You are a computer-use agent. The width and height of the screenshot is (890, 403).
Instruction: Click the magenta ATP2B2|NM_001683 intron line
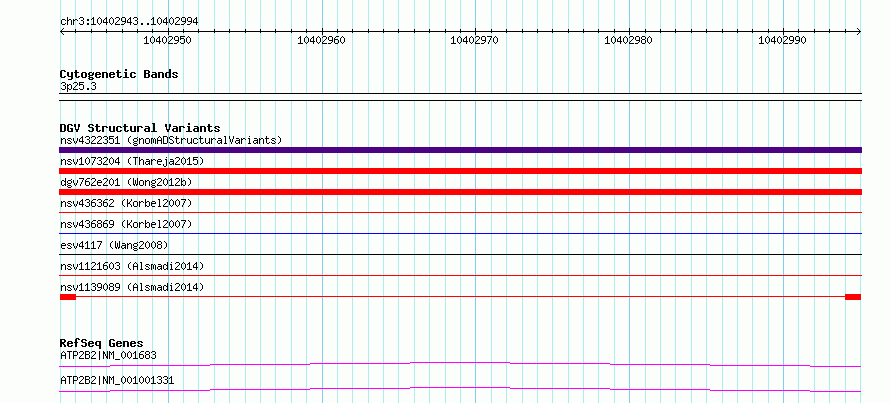click(x=460, y=364)
